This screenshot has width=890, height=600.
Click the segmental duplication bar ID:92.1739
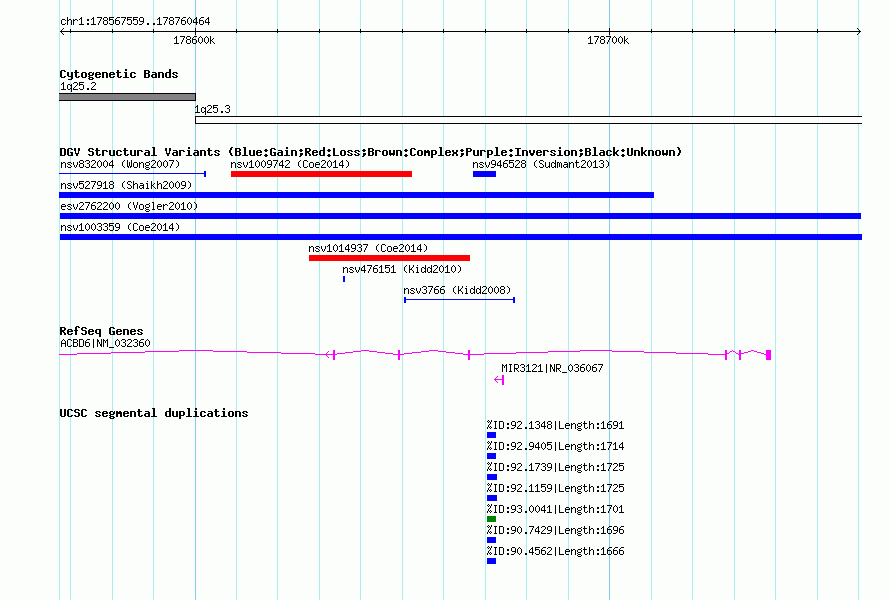[492, 477]
